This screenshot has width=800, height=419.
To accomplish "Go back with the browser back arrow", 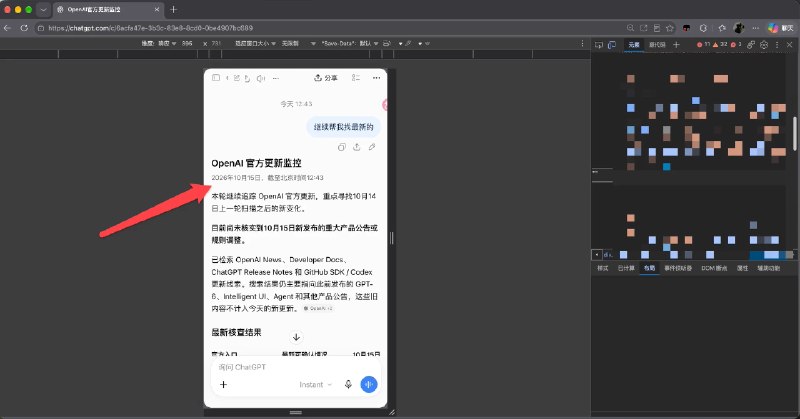I will point(7,28).
